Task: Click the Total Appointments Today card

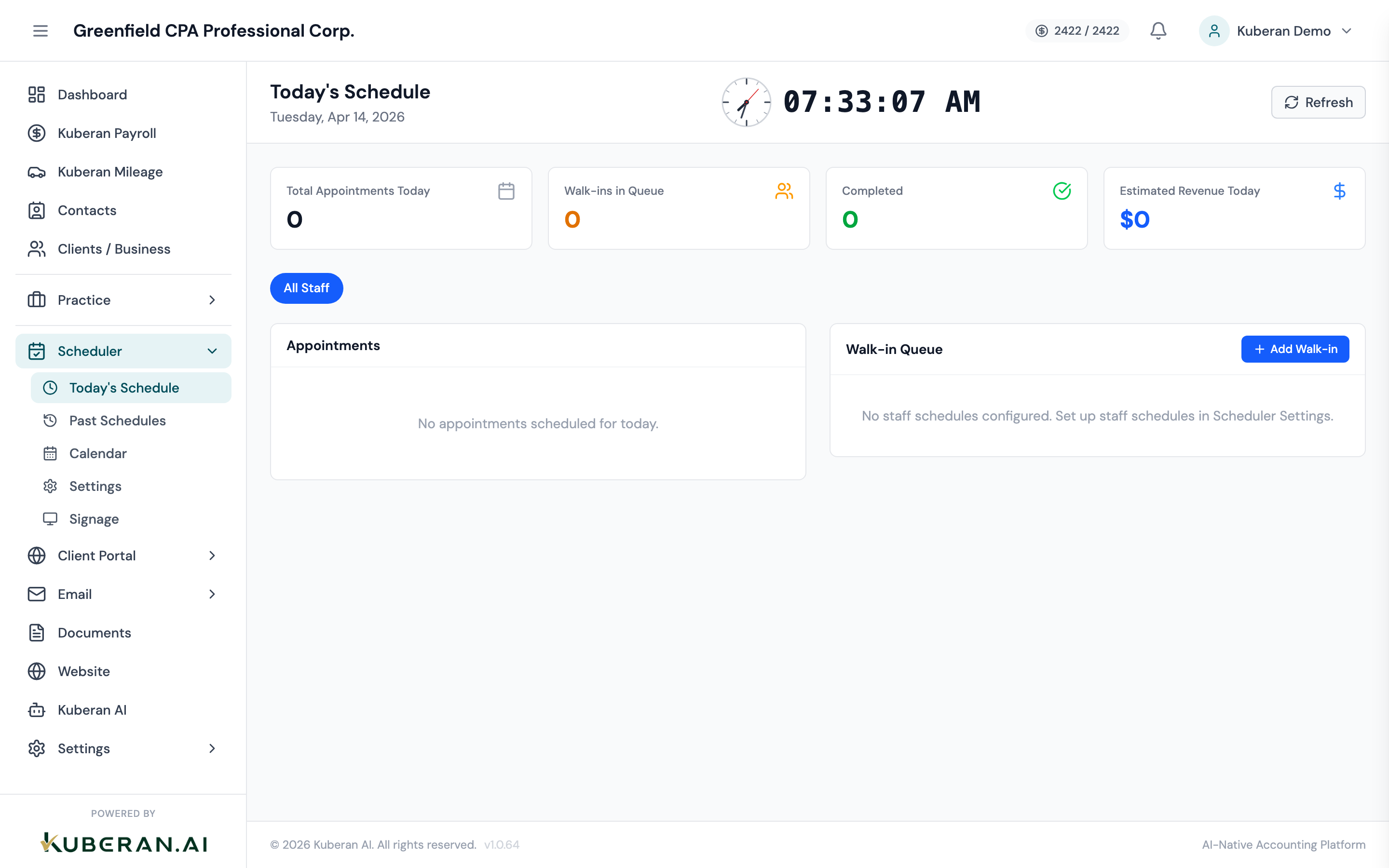Action: coord(401,208)
